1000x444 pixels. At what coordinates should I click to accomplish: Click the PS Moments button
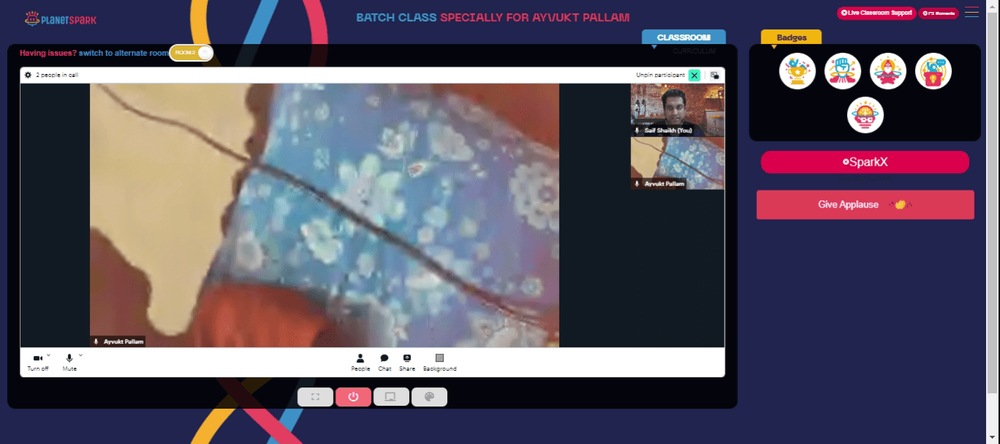tap(938, 13)
